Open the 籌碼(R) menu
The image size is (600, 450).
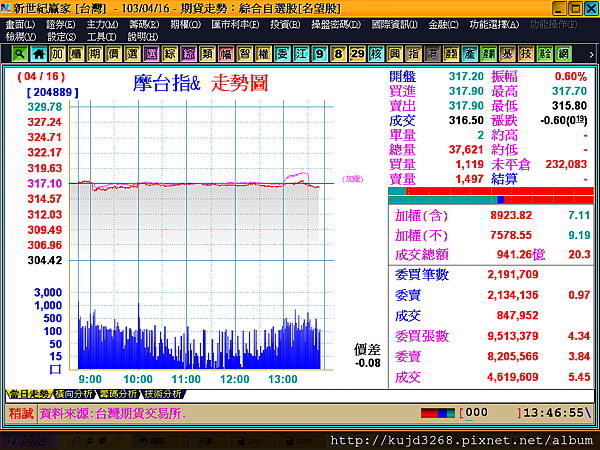click(144, 24)
